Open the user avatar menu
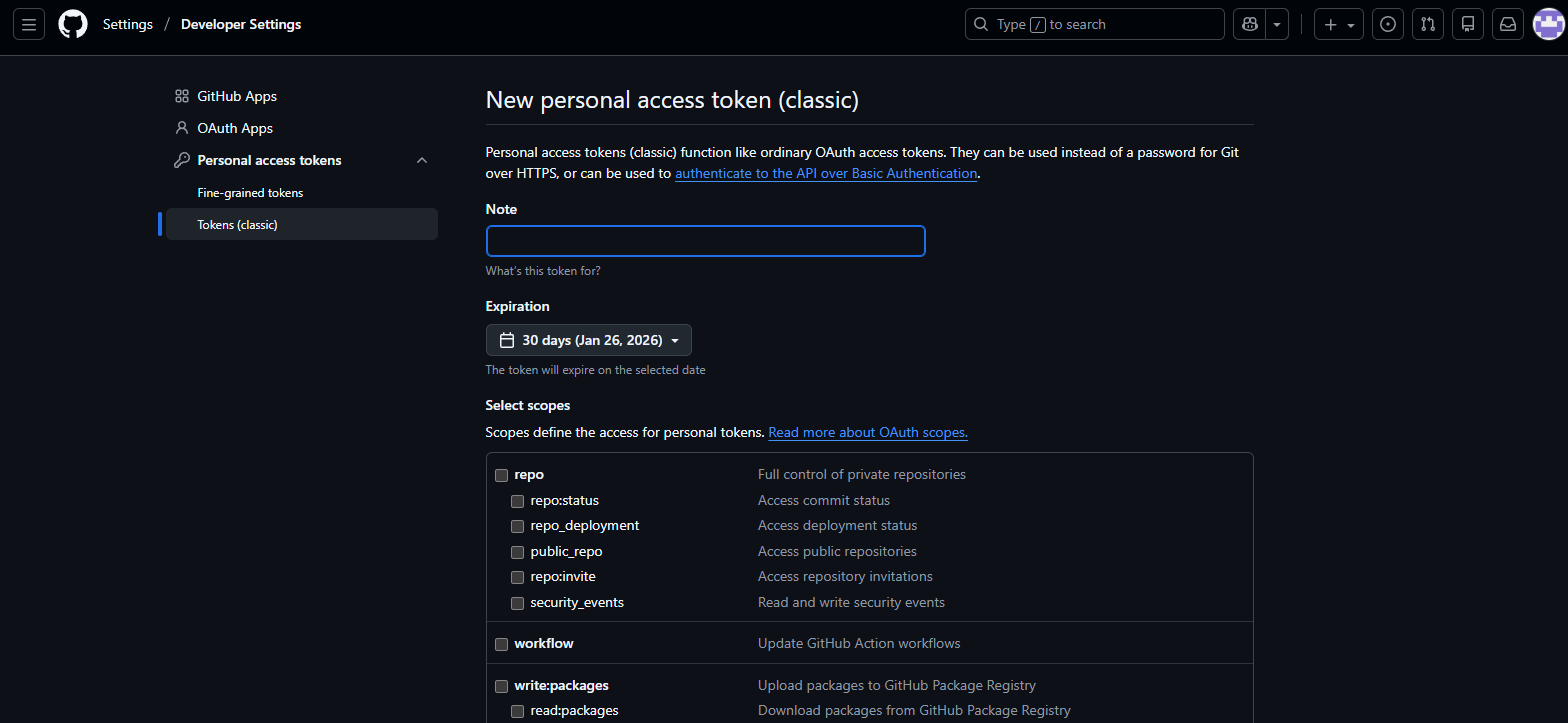The width and height of the screenshot is (1568, 723). (1548, 24)
